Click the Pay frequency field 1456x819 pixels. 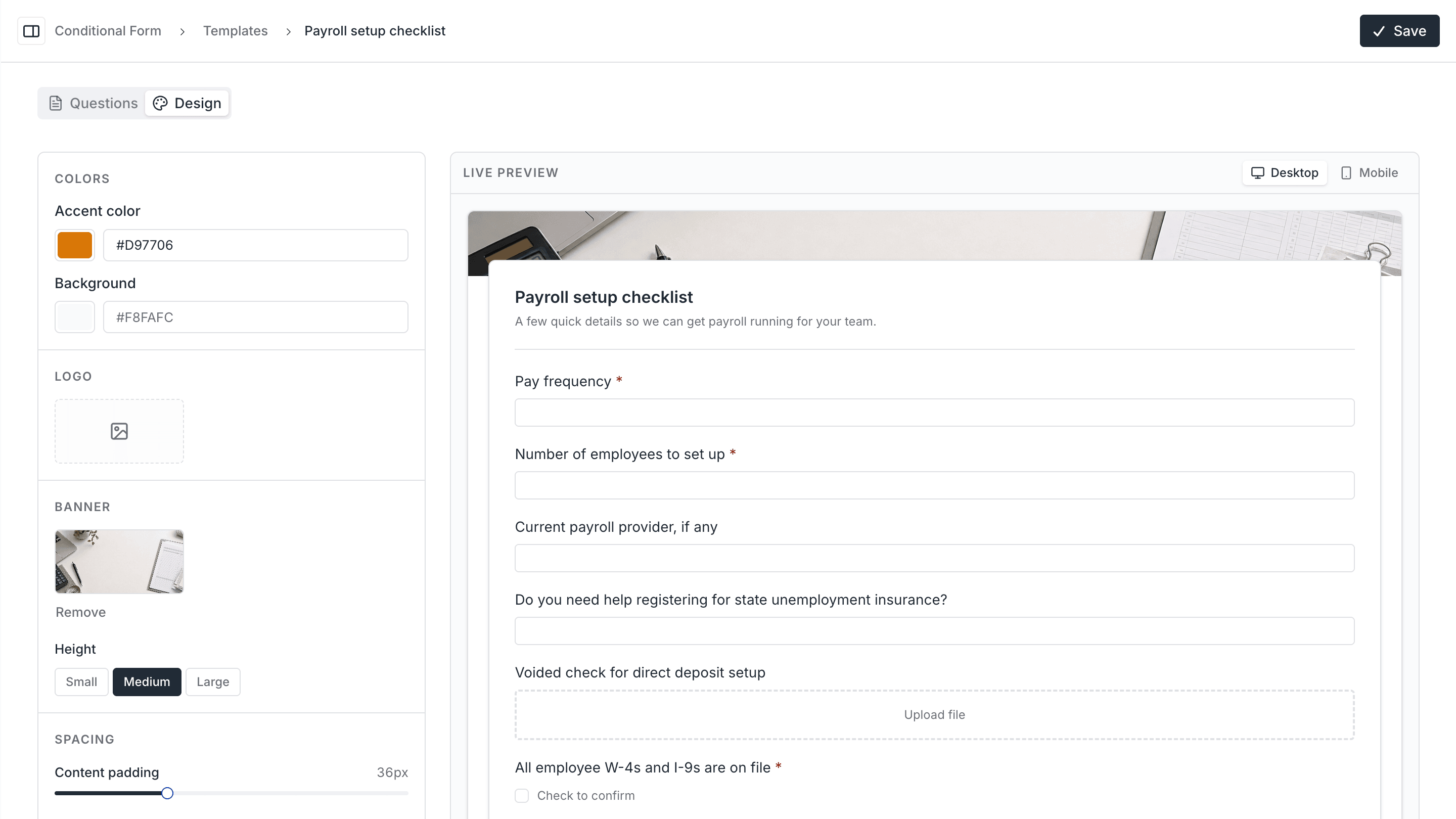tap(934, 413)
